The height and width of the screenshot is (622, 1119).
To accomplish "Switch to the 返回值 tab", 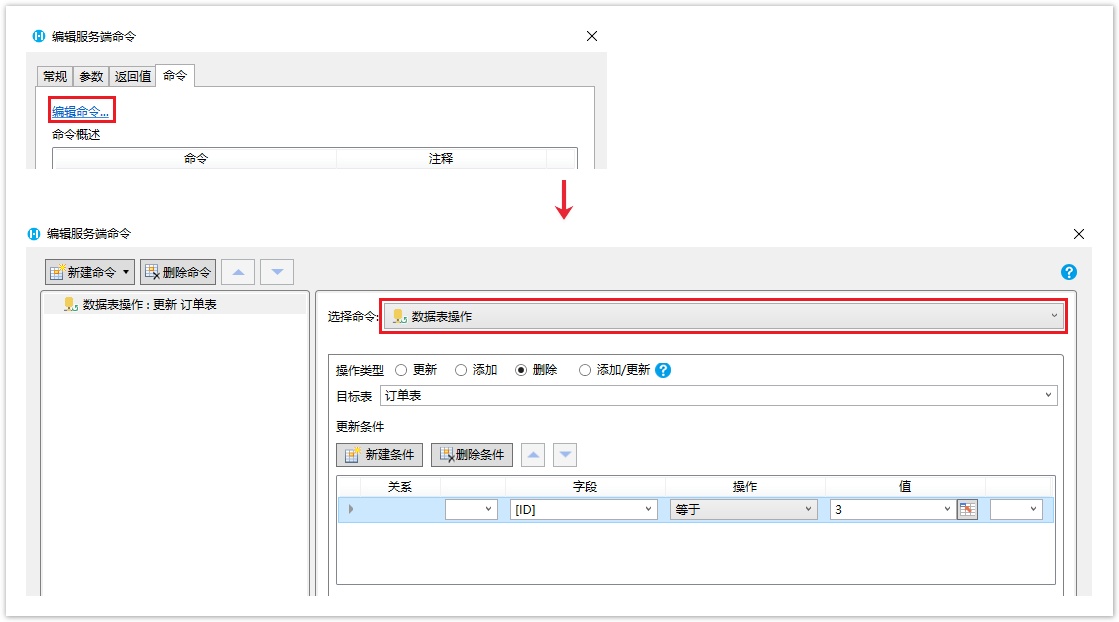I will pos(133,76).
